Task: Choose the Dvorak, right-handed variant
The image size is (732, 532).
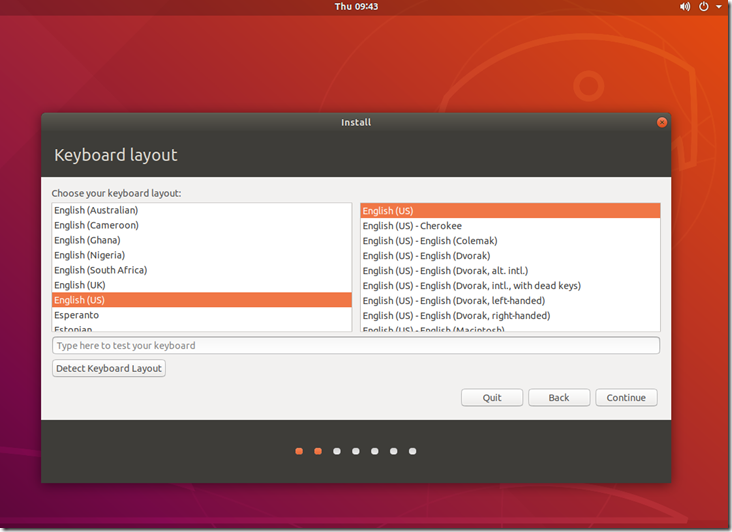Action: pyautogui.click(x=510, y=315)
